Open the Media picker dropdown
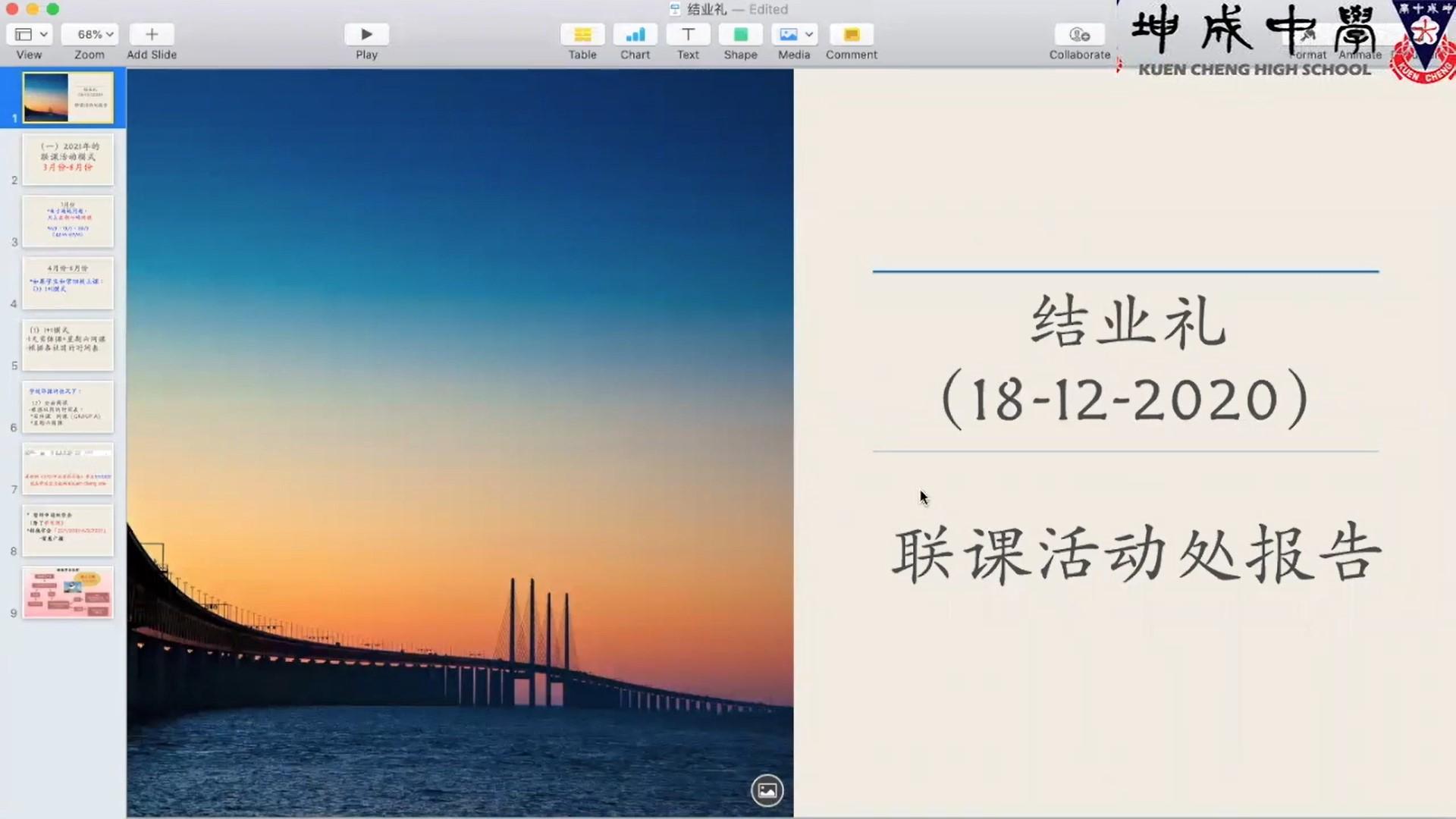Screen dimensions: 1456x819 [x=794, y=34]
